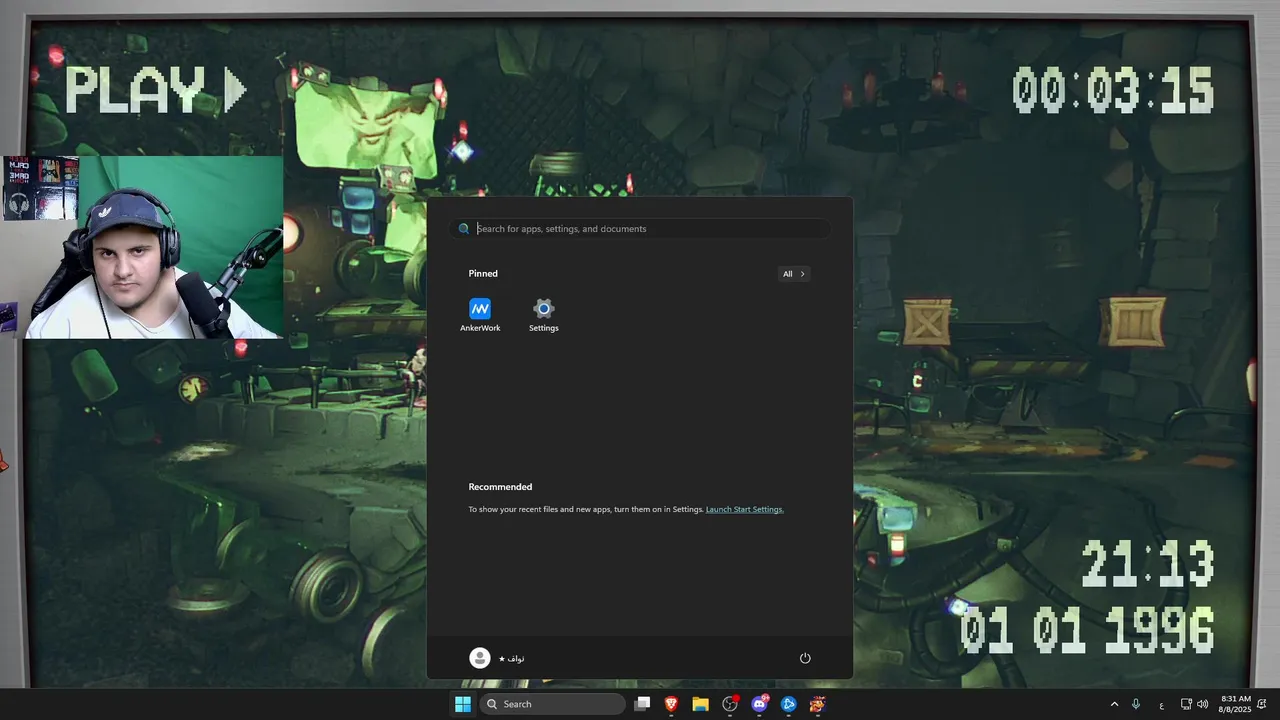
Task: Open the Crash Bandicoot game taskbar icon
Action: pos(817,704)
